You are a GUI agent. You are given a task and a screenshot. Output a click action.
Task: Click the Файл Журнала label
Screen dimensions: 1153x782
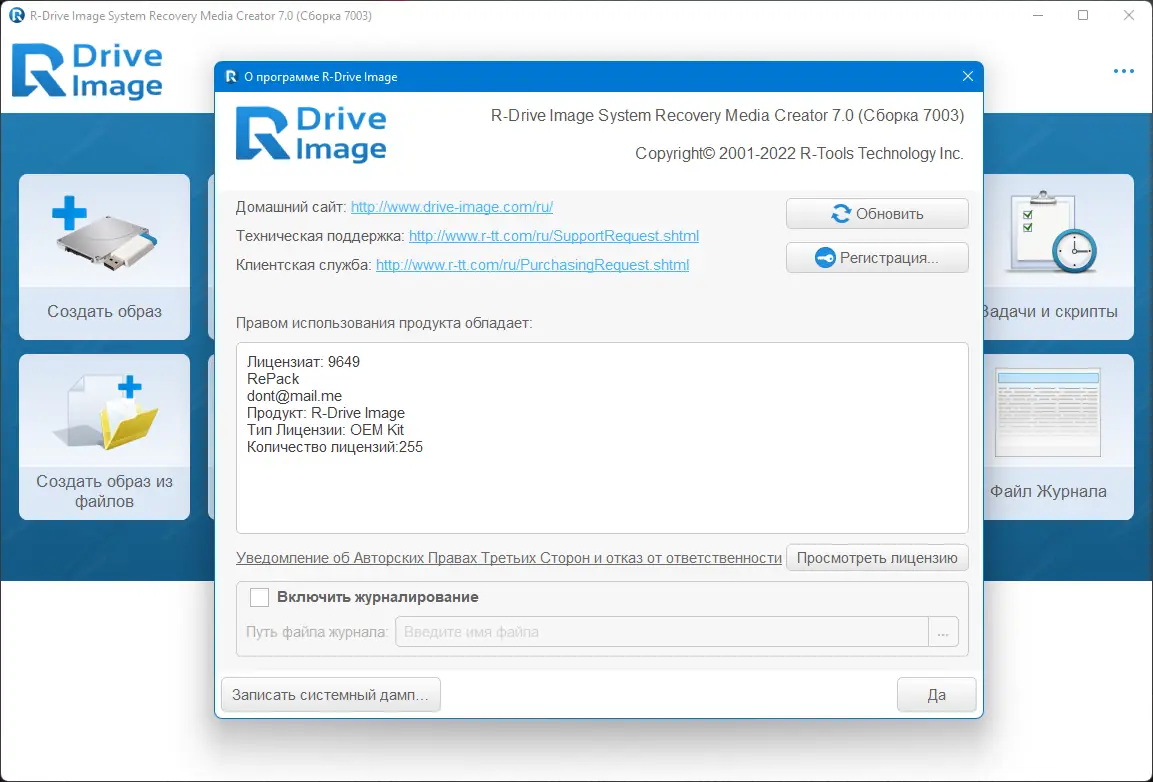1048,491
